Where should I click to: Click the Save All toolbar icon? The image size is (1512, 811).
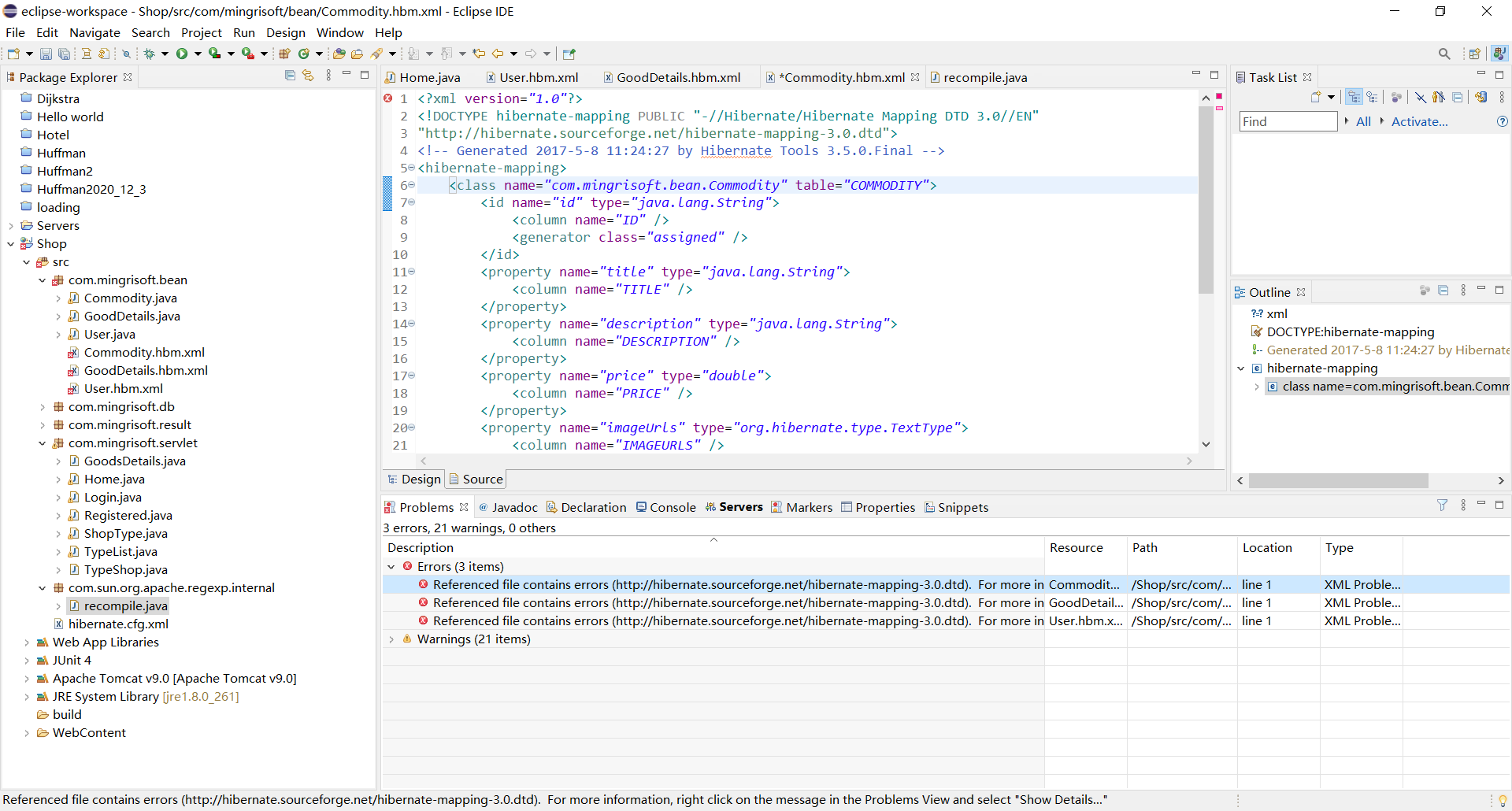pos(64,54)
